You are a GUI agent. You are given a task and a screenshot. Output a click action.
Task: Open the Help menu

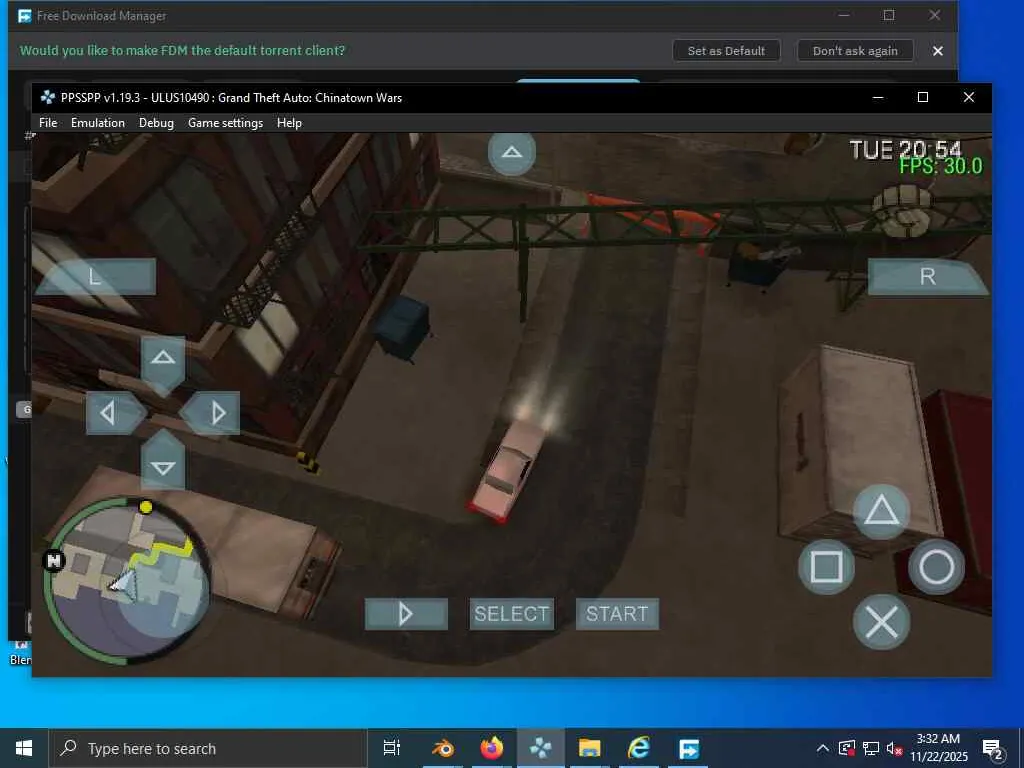click(x=289, y=123)
